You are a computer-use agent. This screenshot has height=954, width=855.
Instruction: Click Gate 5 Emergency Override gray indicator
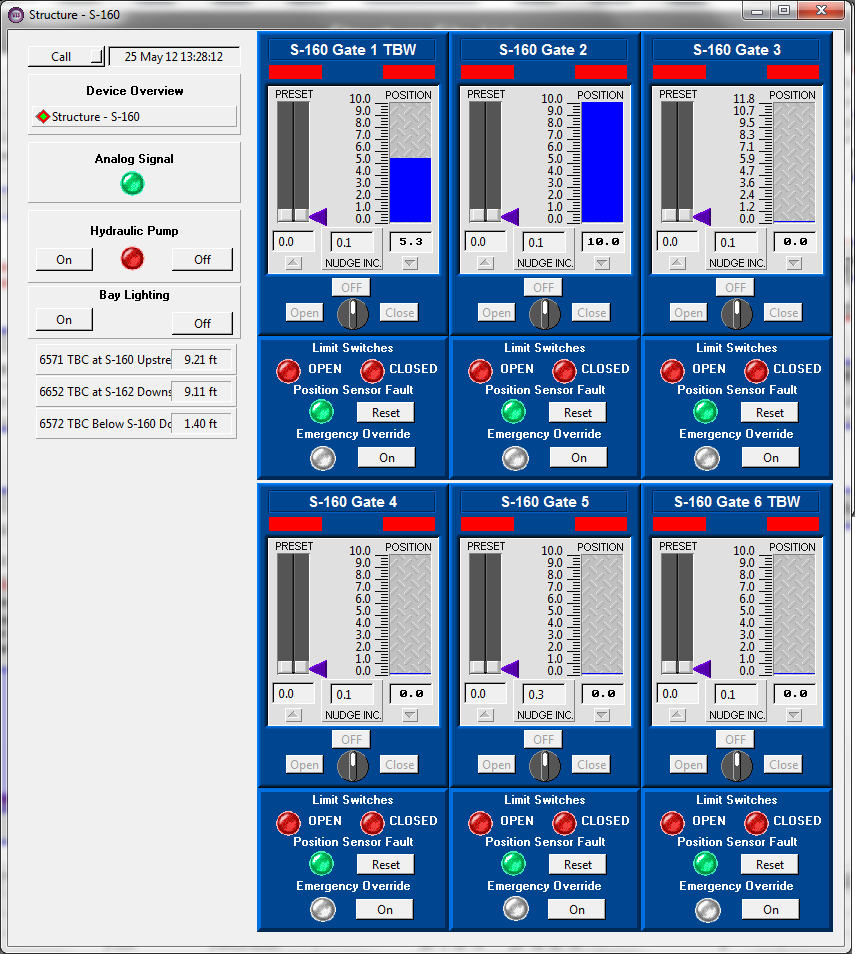pos(515,909)
